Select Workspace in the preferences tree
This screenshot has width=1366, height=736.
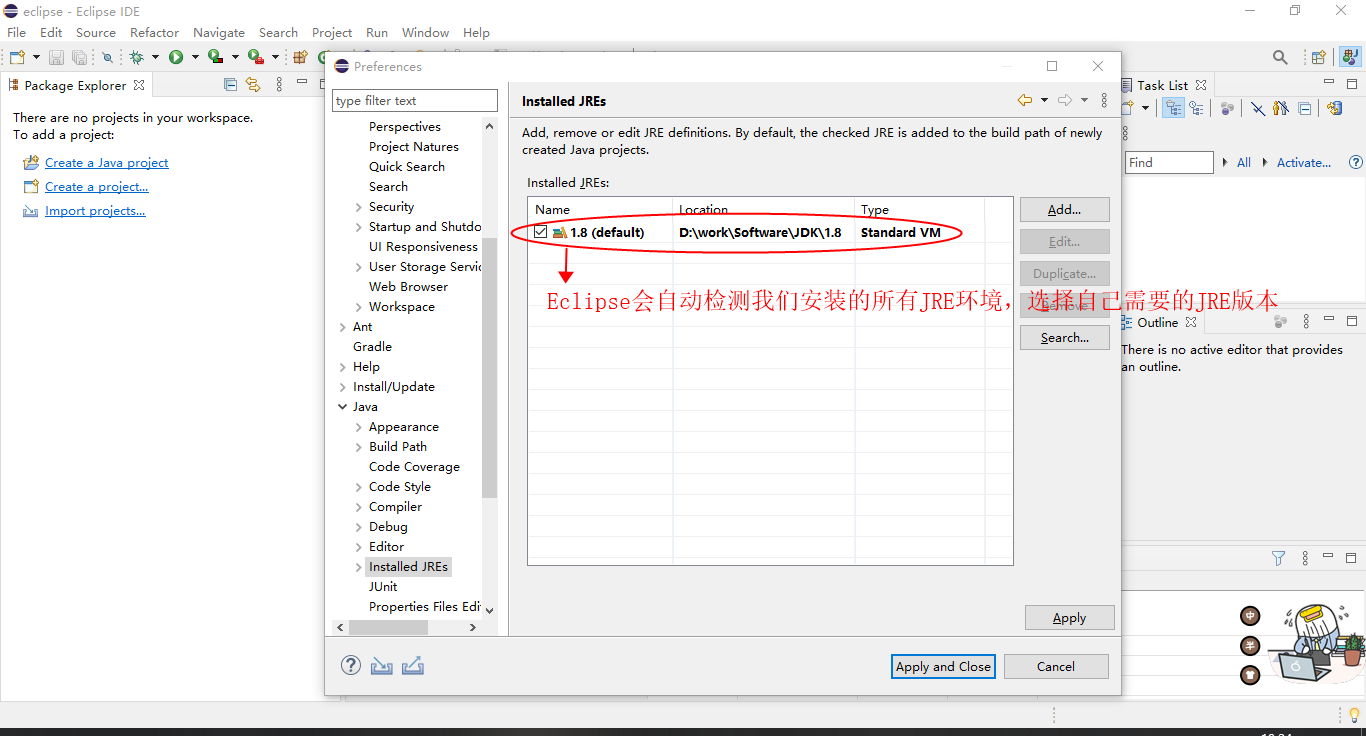click(402, 307)
